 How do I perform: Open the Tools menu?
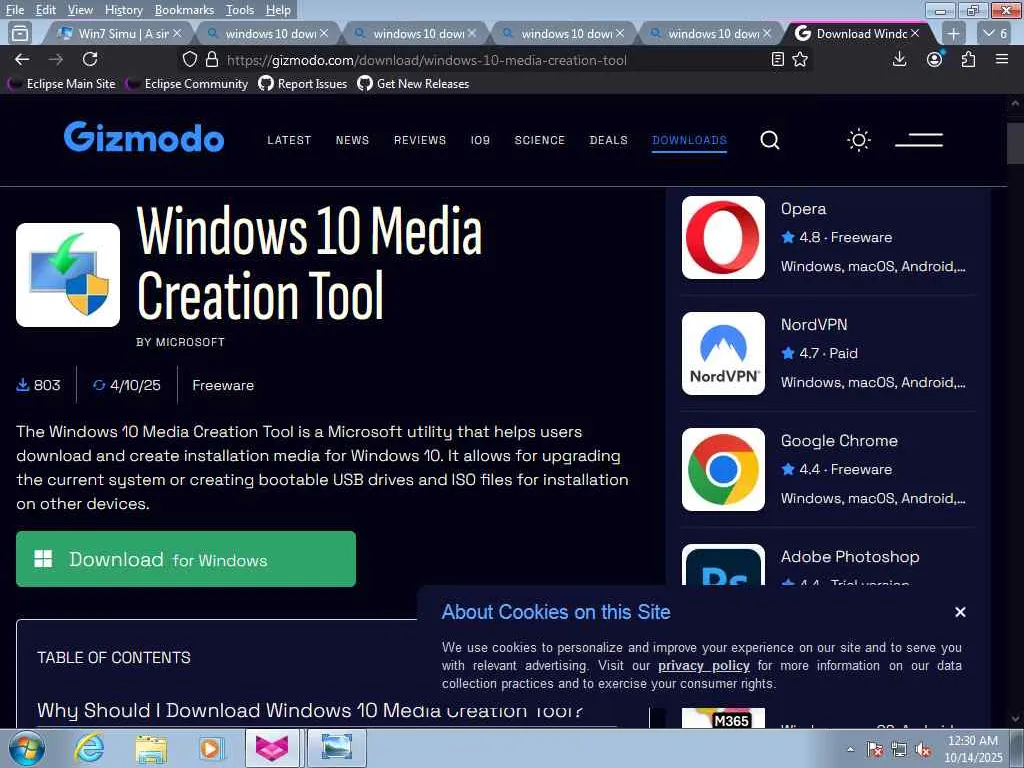click(x=240, y=9)
